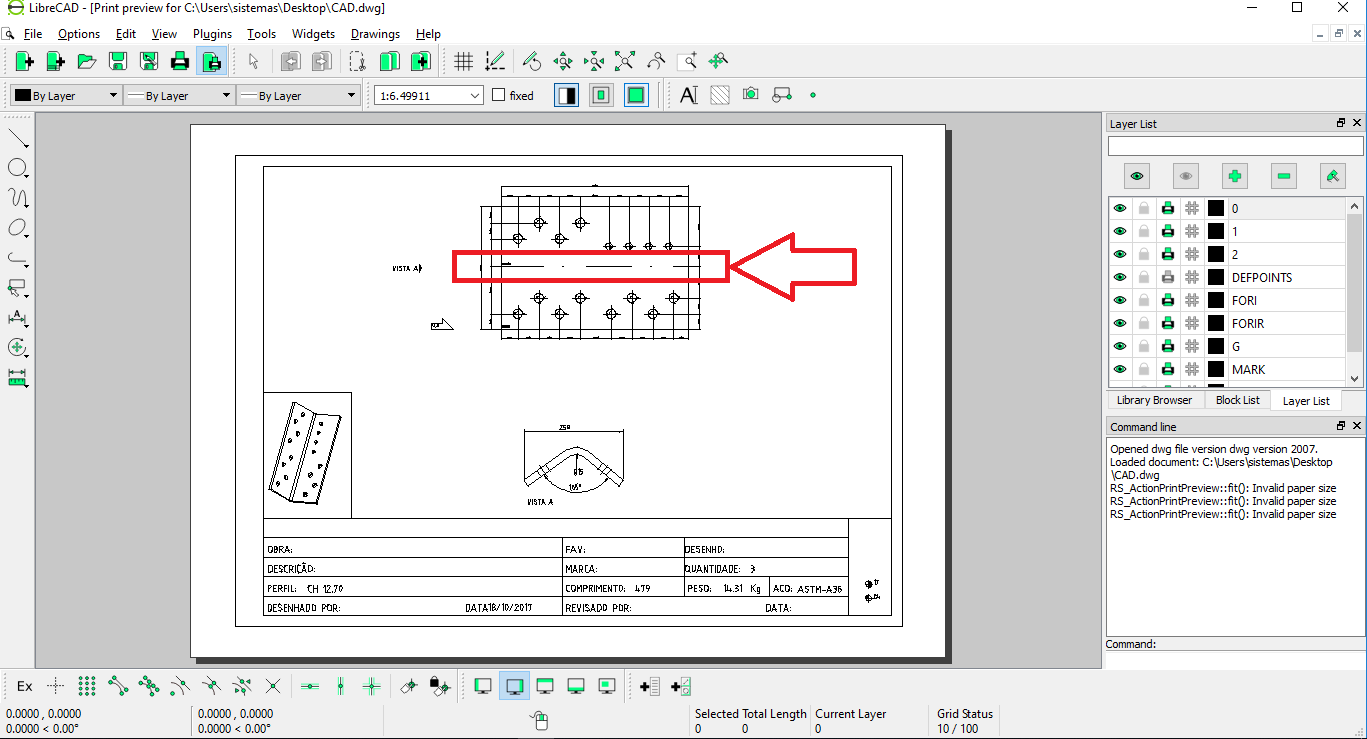Image resolution: width=1367 pixels, height=739 pixels.
Task: Click the Save drawing floppy icon
Action: point(118,62)
